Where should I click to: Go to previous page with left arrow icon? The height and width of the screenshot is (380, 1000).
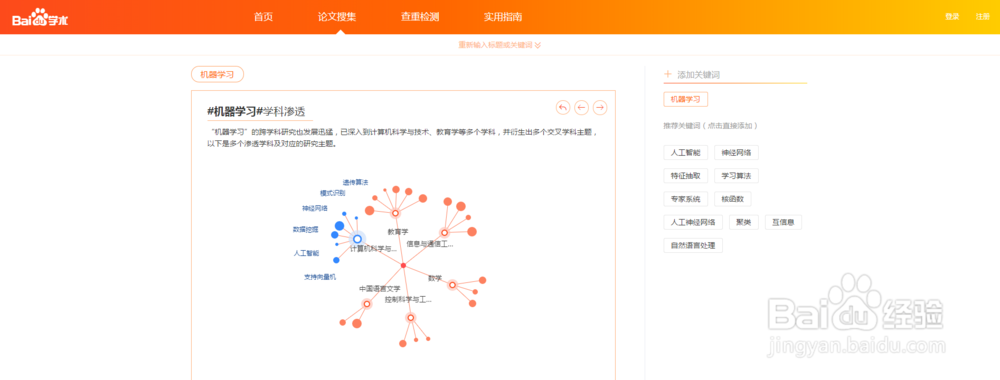coord(581,108)
